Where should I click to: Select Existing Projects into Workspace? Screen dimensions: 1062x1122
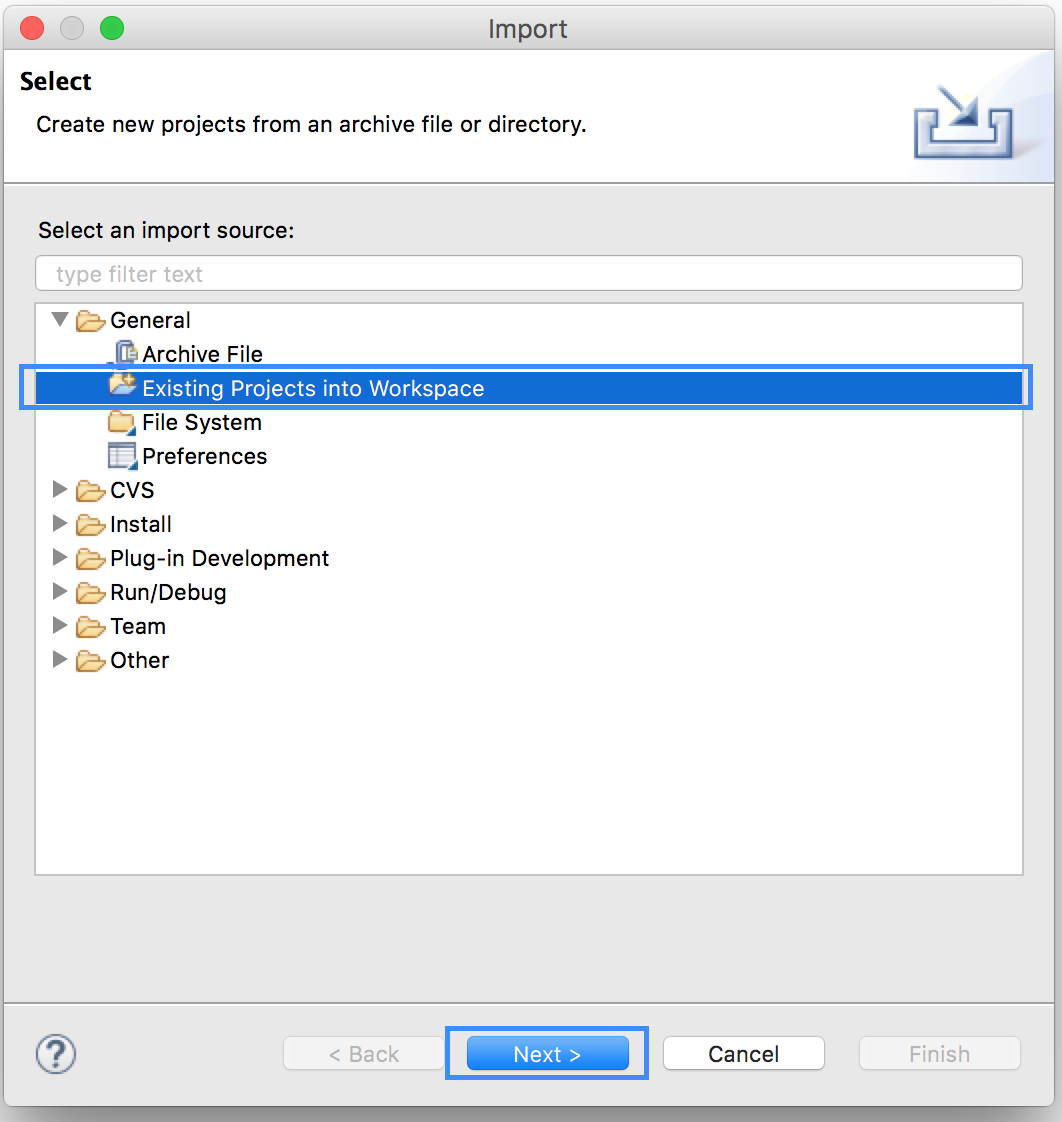(x=529, y=388)
